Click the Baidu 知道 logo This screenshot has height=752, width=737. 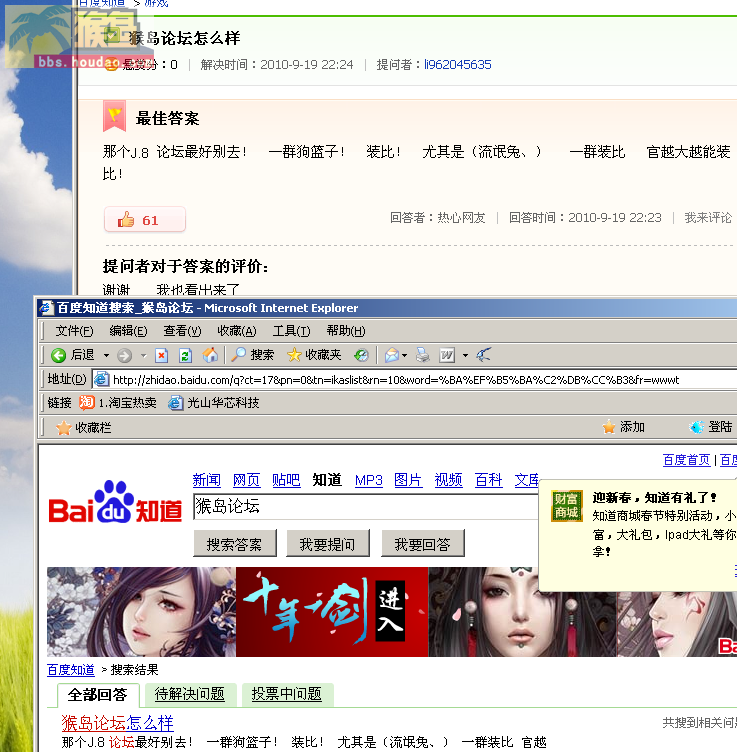116,502
